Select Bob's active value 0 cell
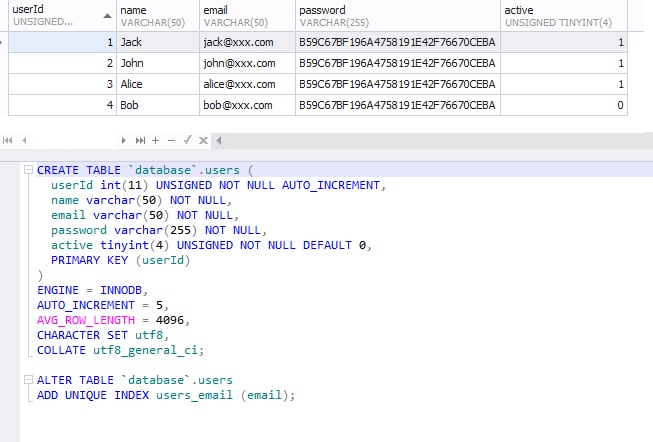 [x=564, y=105]
